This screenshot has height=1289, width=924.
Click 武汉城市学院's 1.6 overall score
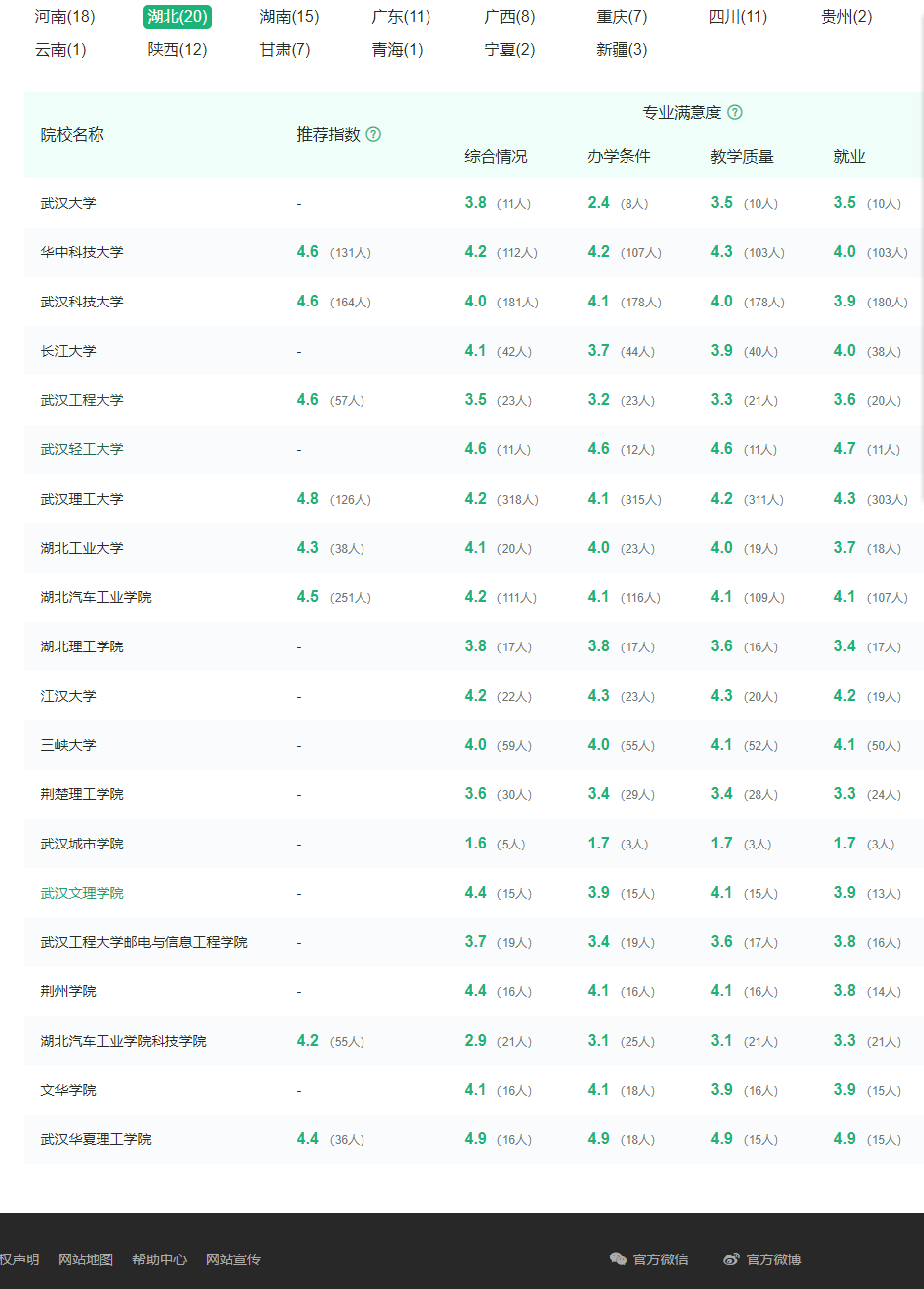476,844
